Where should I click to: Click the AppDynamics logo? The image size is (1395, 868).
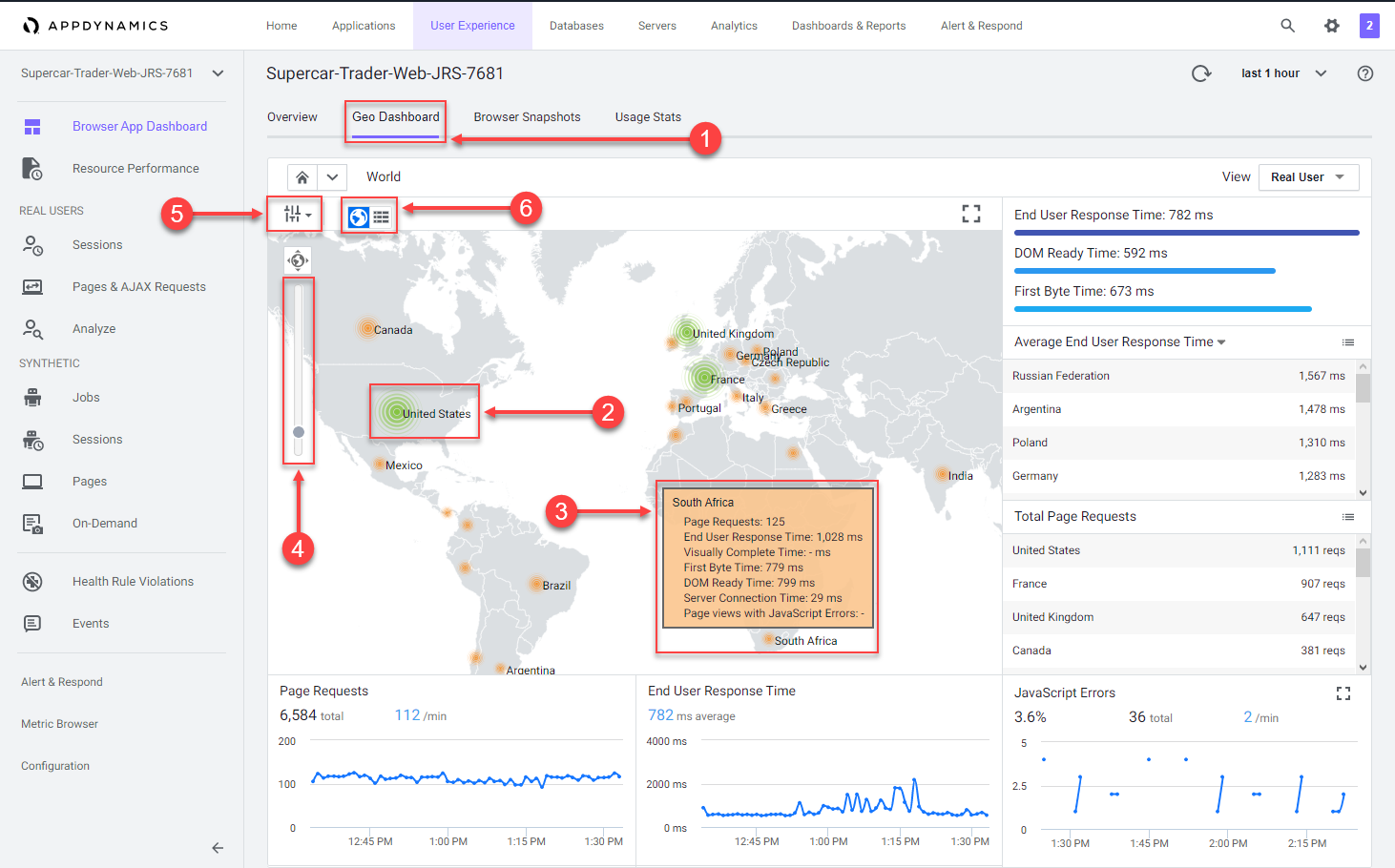[95, 26]
